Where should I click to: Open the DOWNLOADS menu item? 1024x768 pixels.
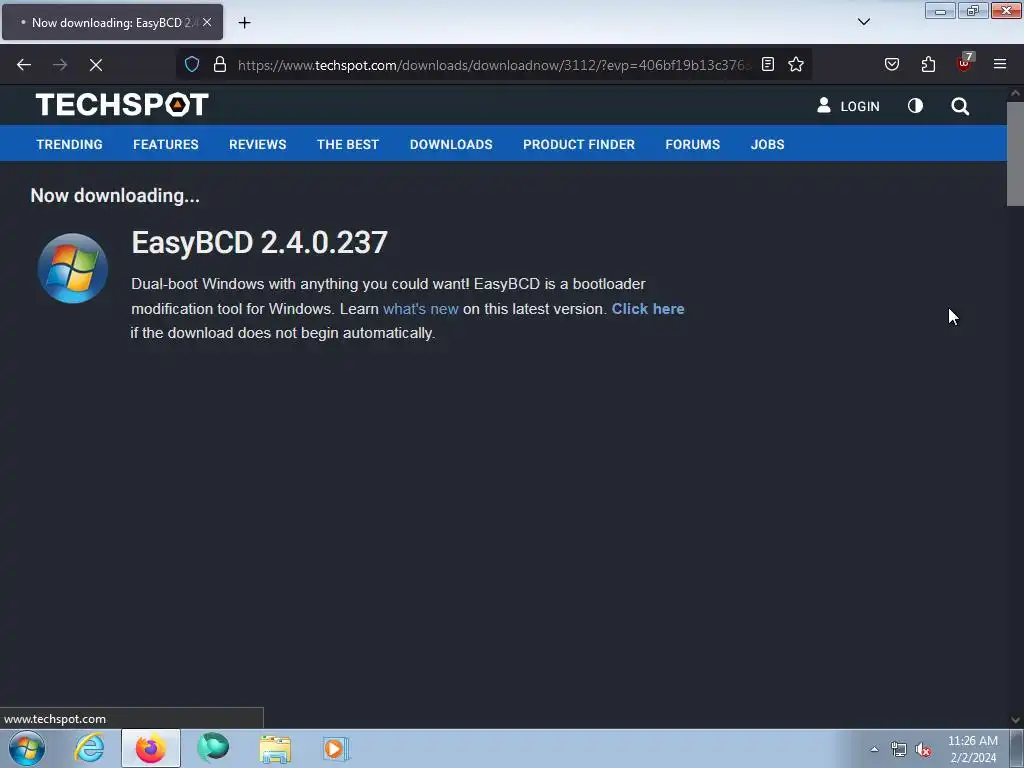tap(451, 144)
